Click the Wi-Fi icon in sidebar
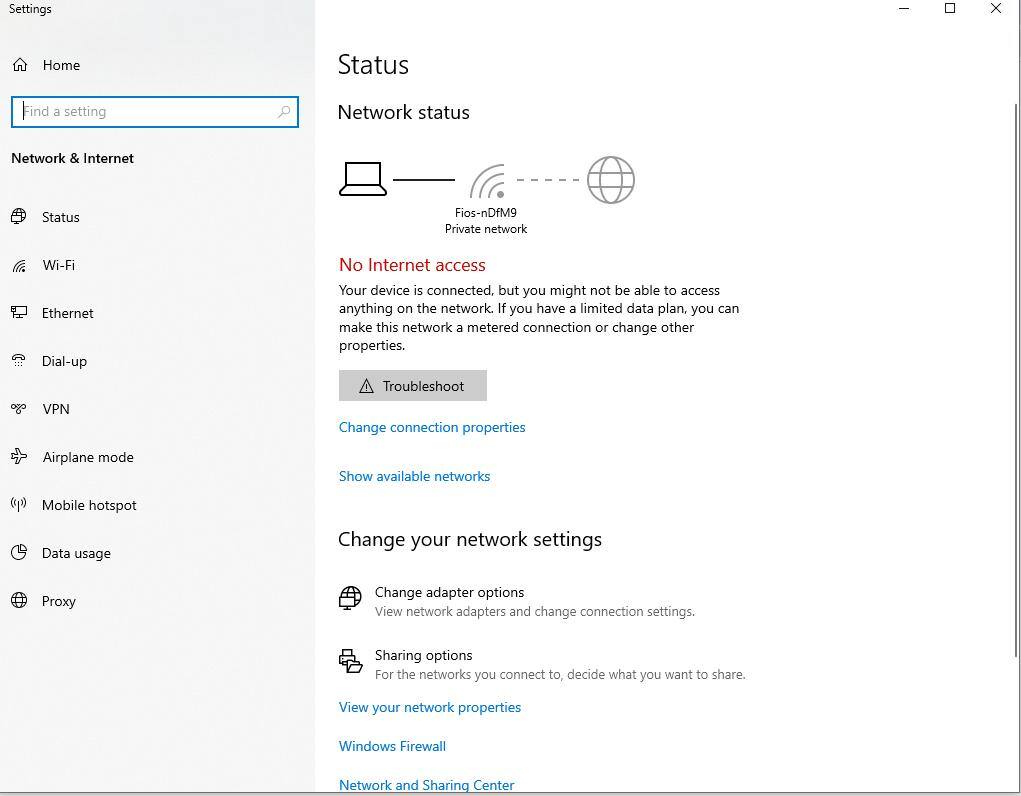This screenshot has height=796, width=1021. coord(19,265)
